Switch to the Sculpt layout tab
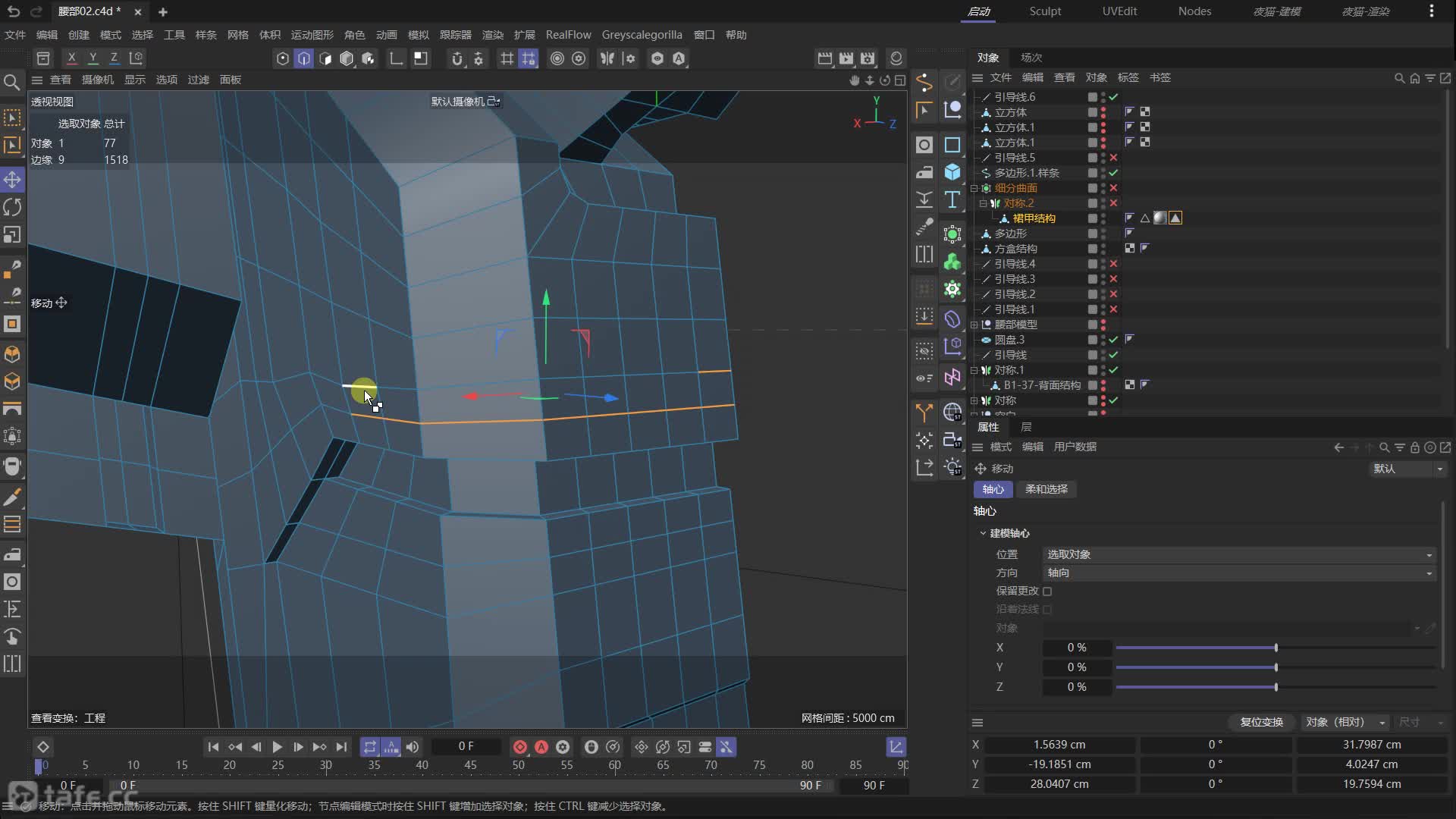The width and height of the screenshot is (1456, 819). click(1045, 11)
